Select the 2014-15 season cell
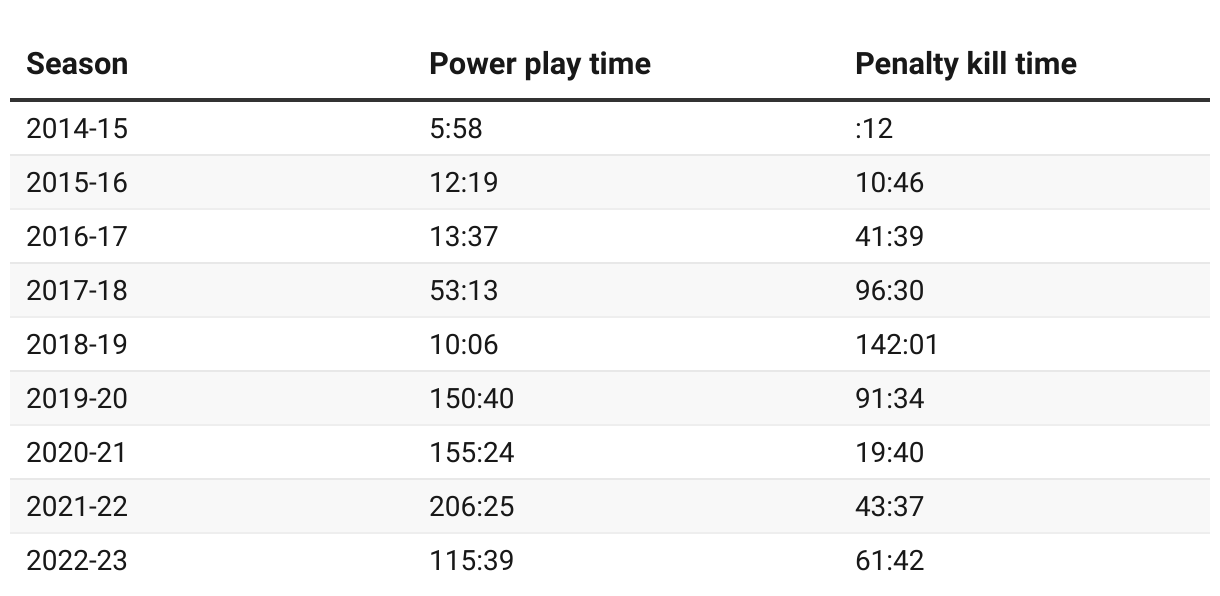The height and width of the screenshot is (596, 1220). tap(77, 128)
